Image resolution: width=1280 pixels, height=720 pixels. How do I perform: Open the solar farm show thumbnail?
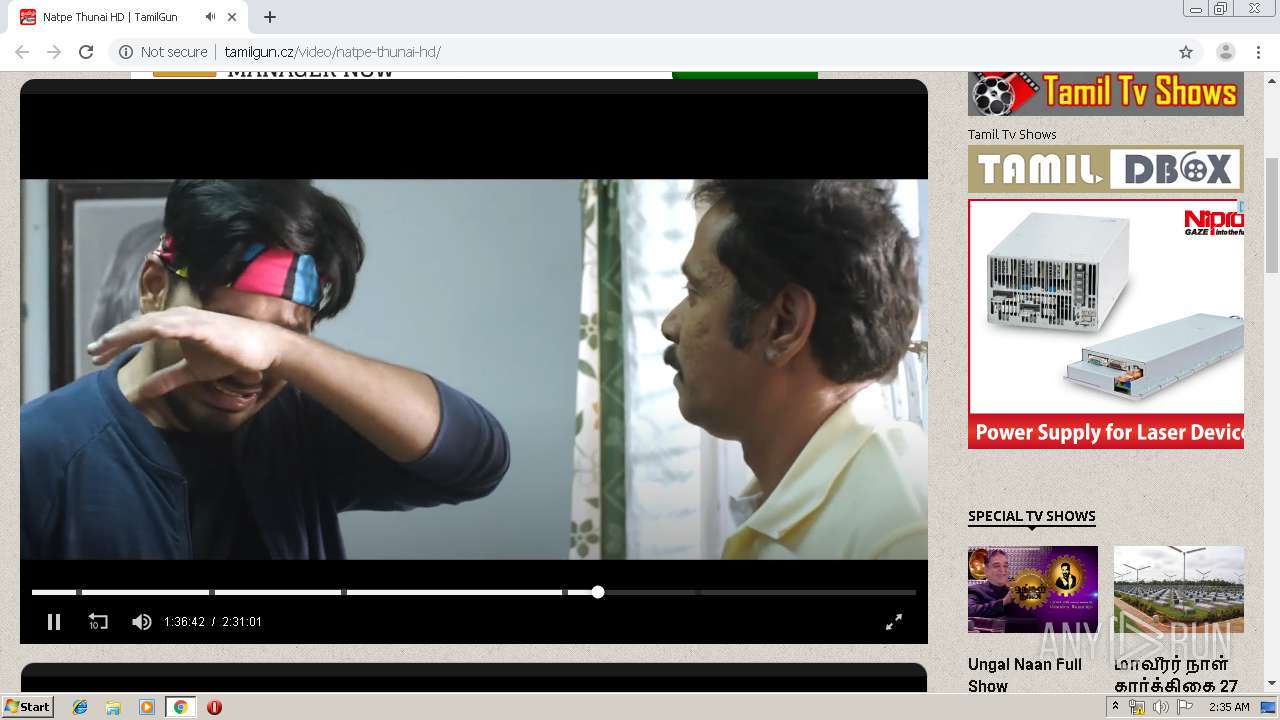[1179, 589]
